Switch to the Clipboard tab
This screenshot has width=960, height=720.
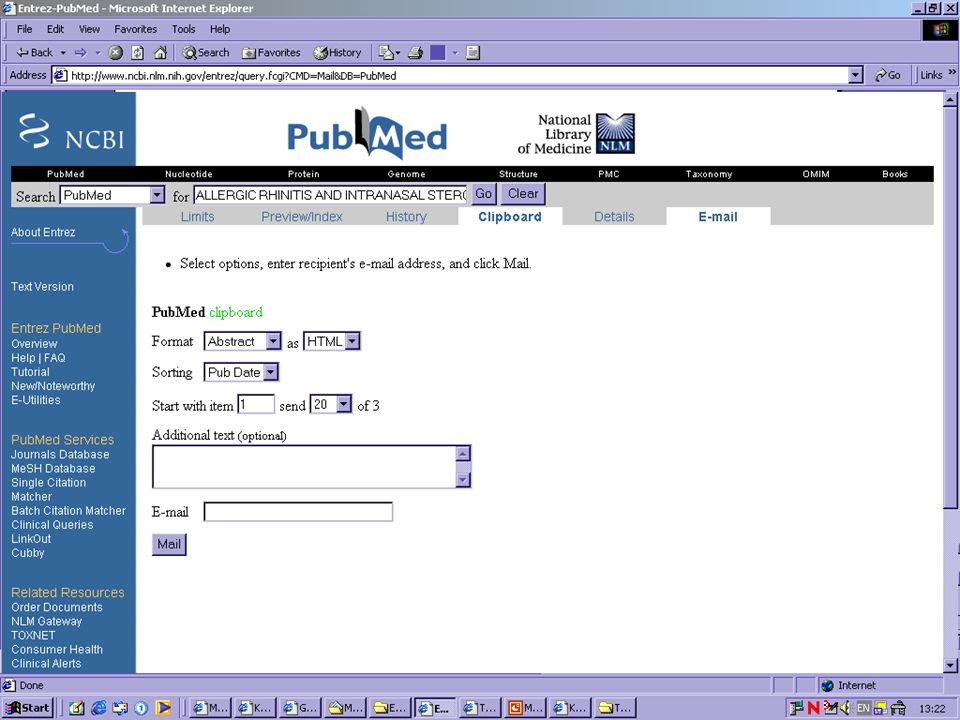tap(510, 217)
